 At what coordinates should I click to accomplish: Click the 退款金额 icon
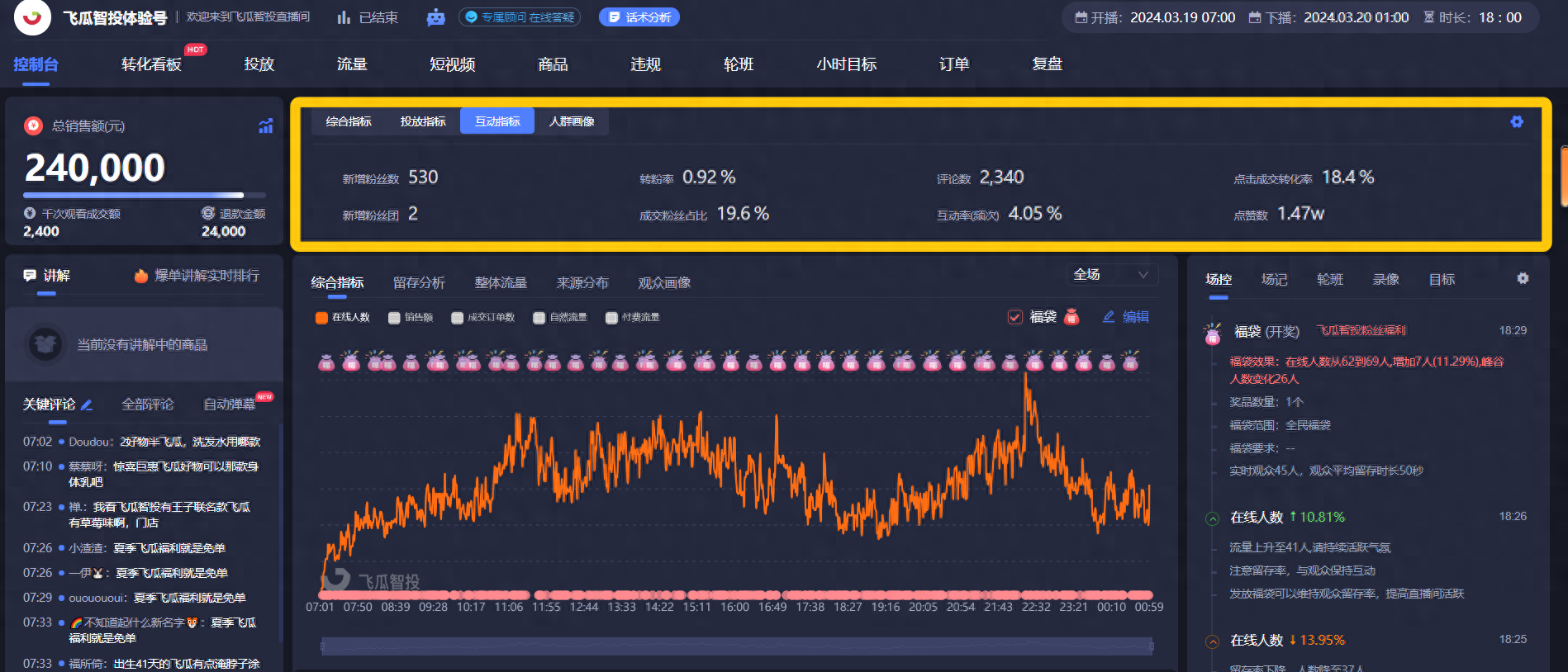point(208,213)
